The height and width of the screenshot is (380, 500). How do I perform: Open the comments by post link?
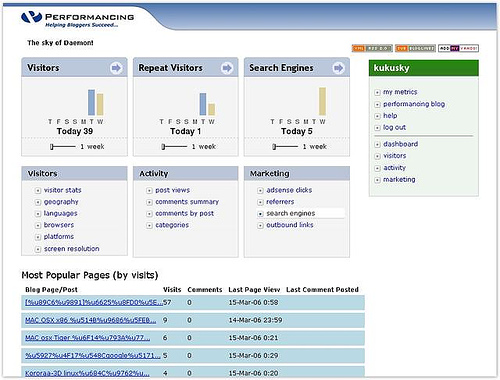(x=185, y=213)
